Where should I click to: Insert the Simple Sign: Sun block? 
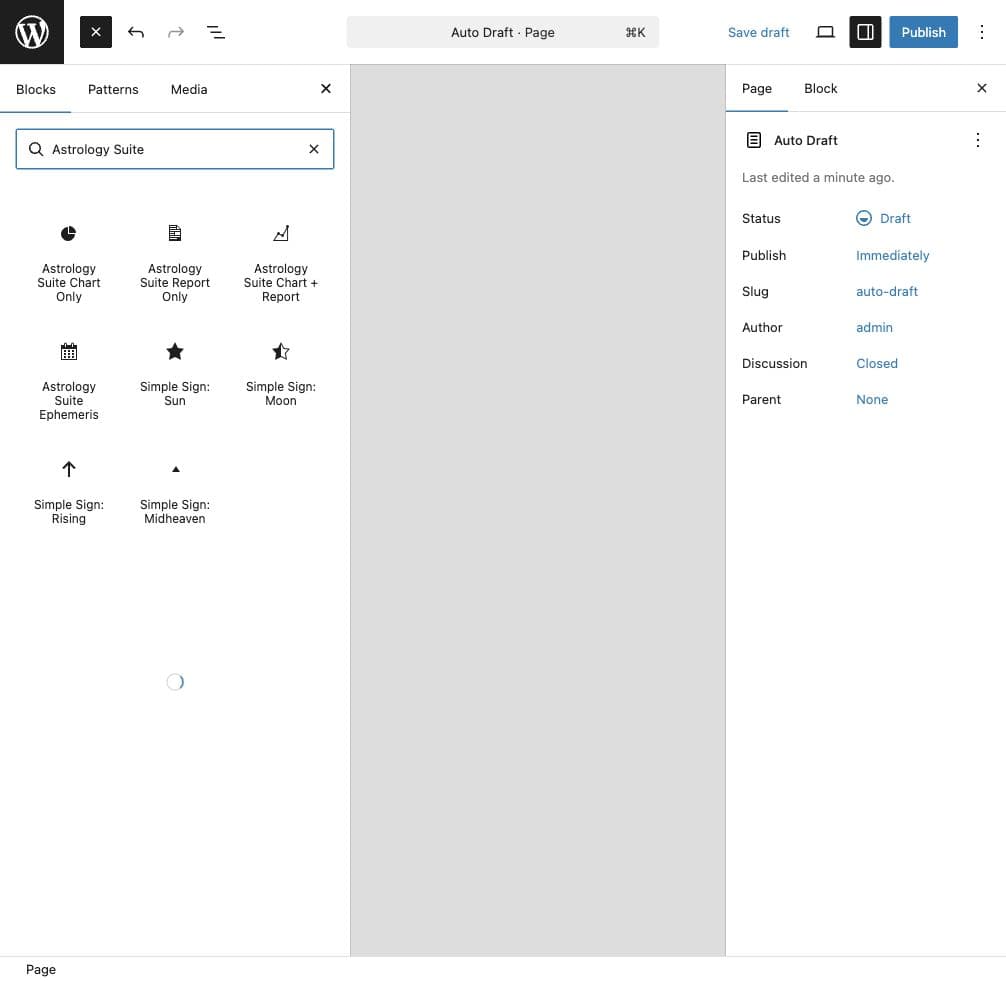[x=175, y=375]
